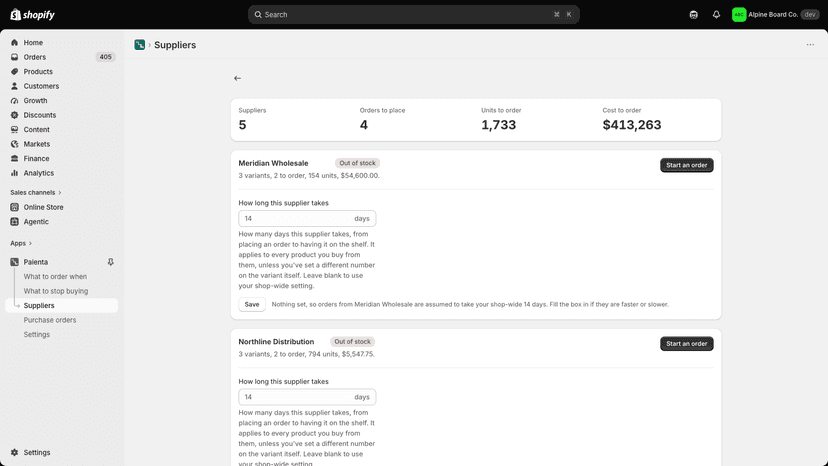The image size is (828, 466).
Task: Start an order for Meridian Wholesale
Action: (x=686, y=165)
